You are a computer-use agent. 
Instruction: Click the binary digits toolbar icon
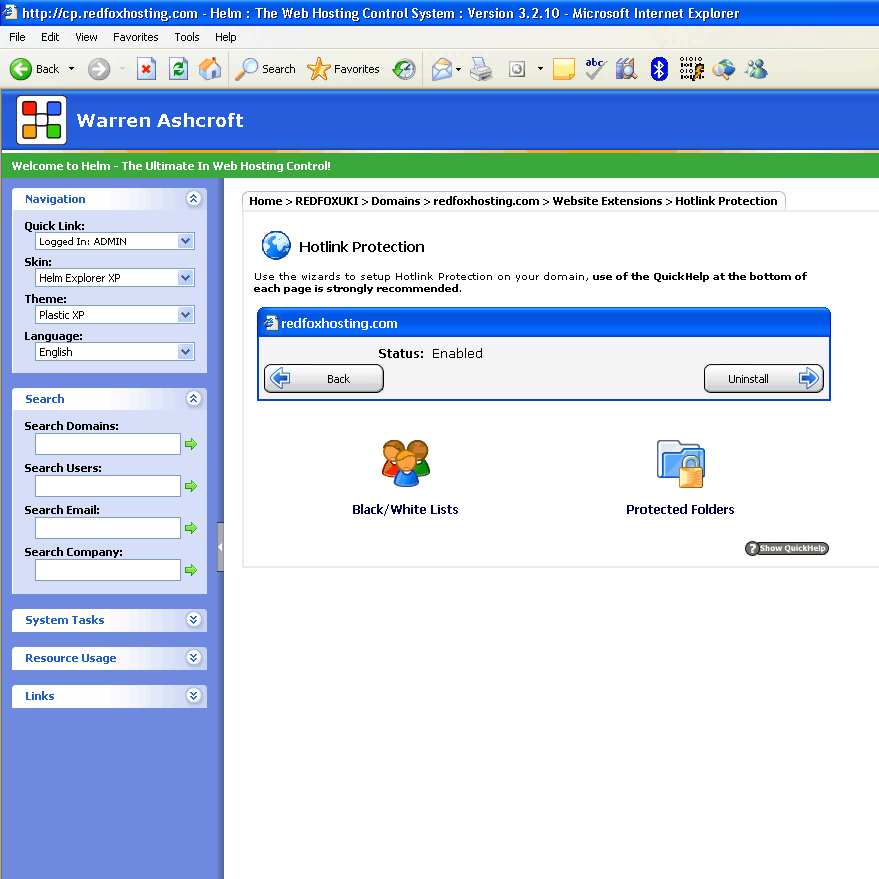(691, 70)
